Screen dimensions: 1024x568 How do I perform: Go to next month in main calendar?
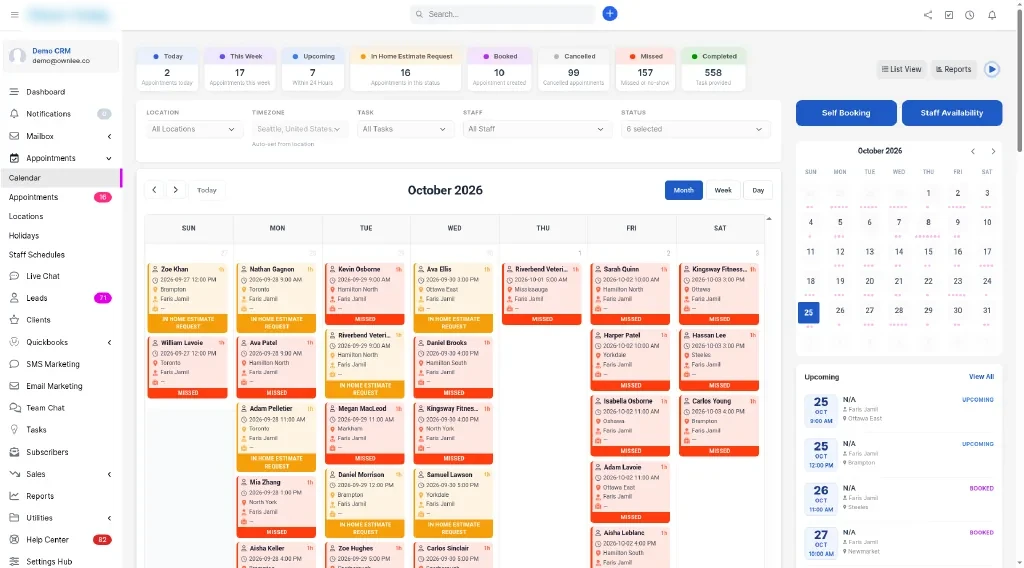(x=175, y=190)
